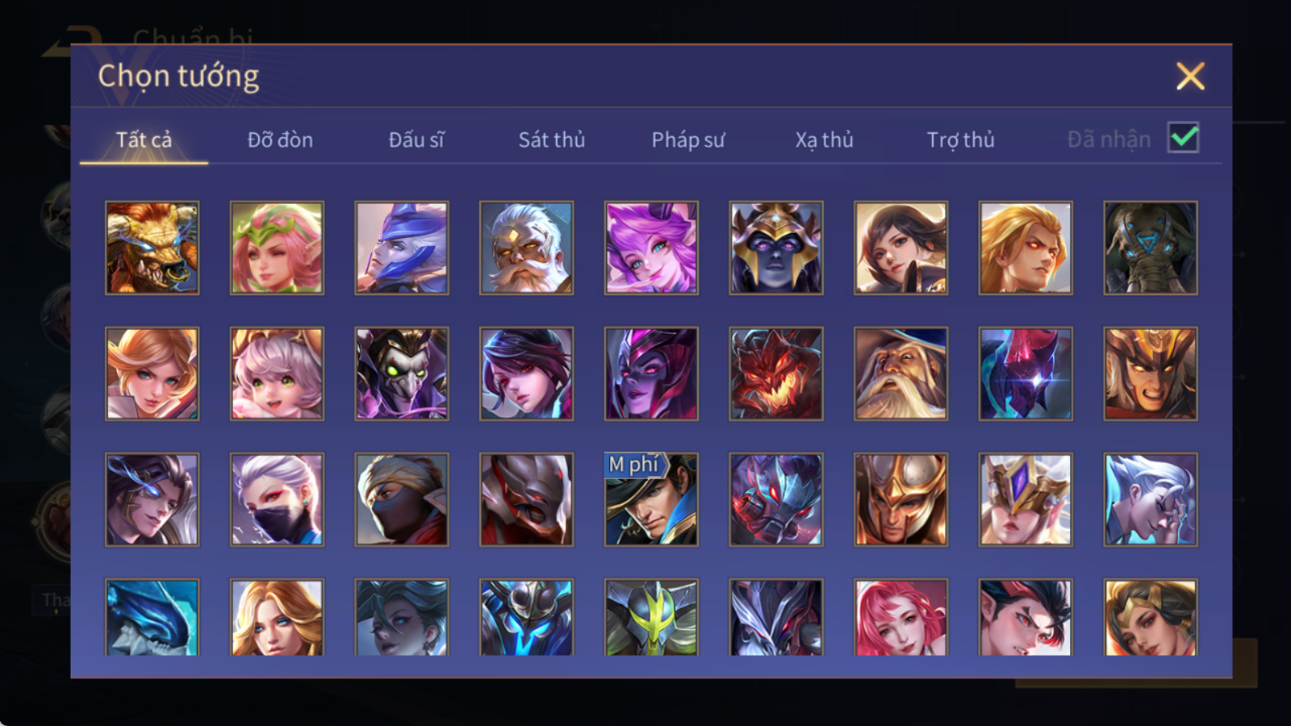Select the elephant-faced armored hero portrait
This screenshot has width=1291, height=726.
[1150, 248]
